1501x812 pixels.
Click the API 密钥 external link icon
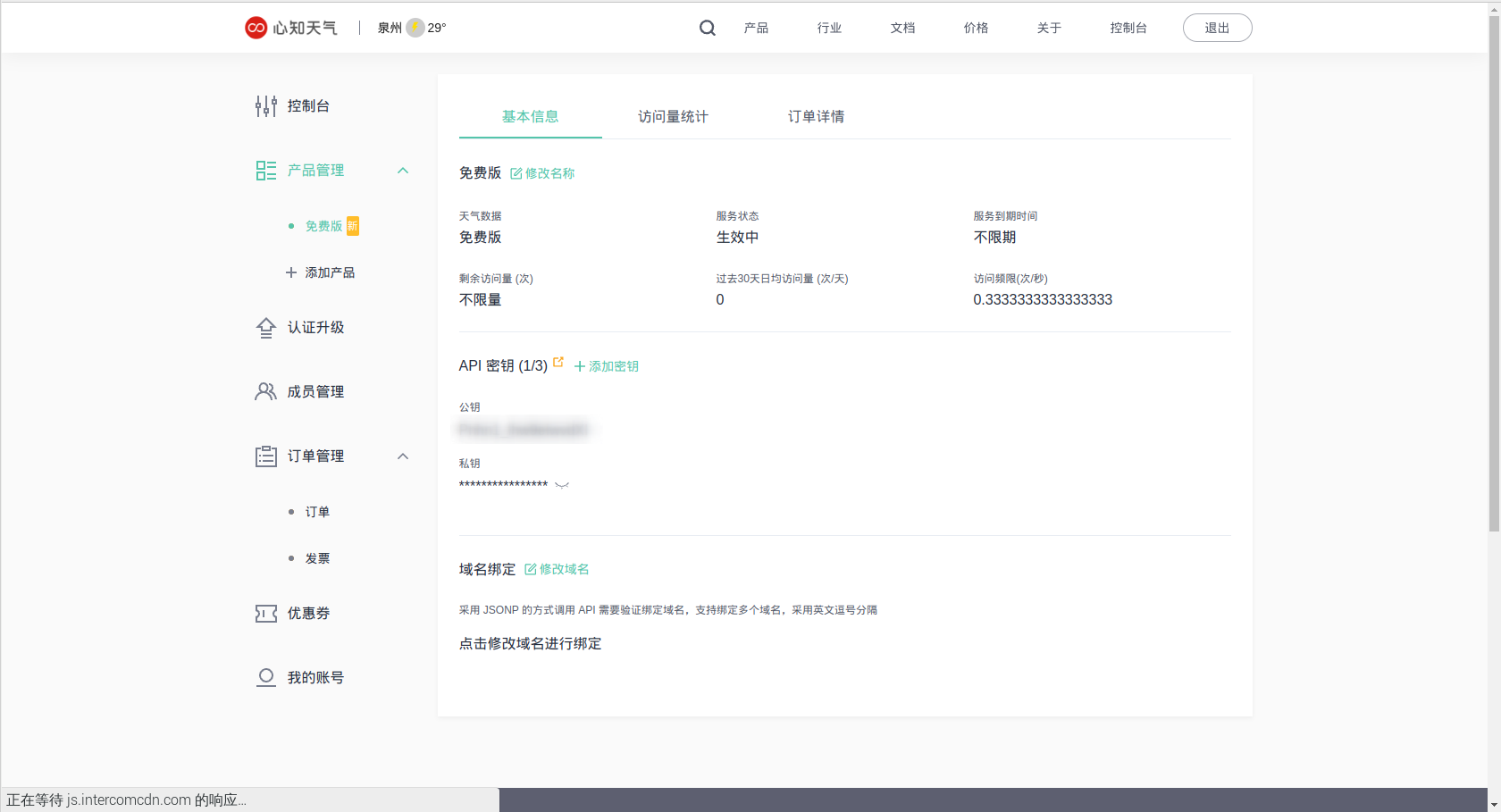pos(558,361)
